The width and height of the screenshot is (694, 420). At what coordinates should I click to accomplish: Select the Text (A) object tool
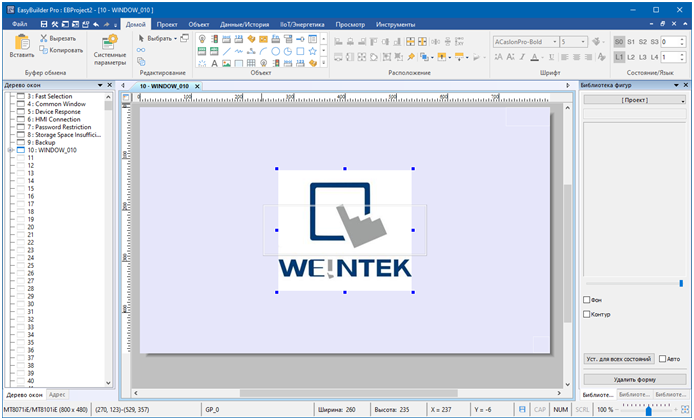[x=214, y=63]
